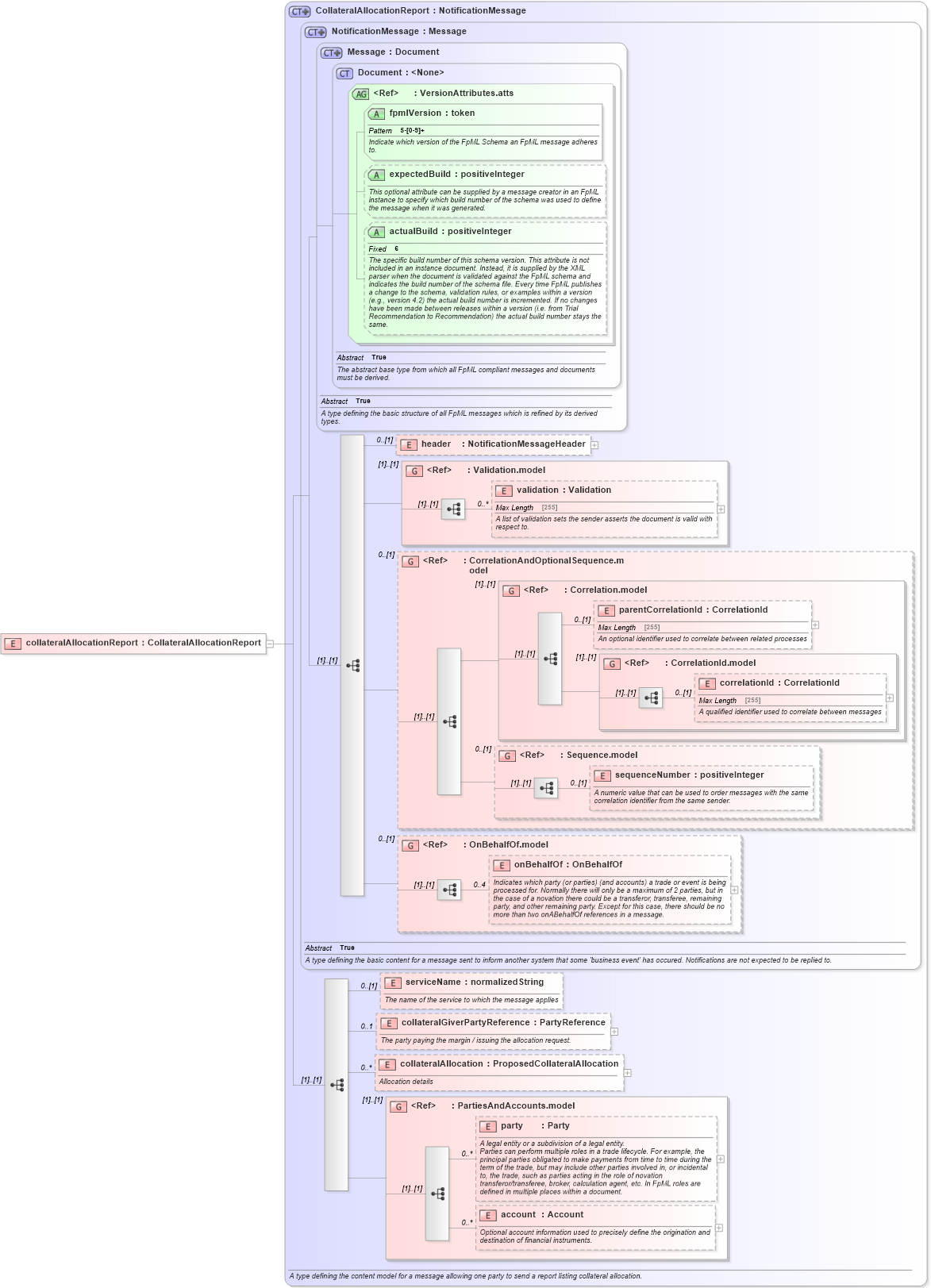The width and height of the screenshot is (931, 1288).
Task: Select 'serviceName : normalizedString' label
Action: (x=475, y=982)
